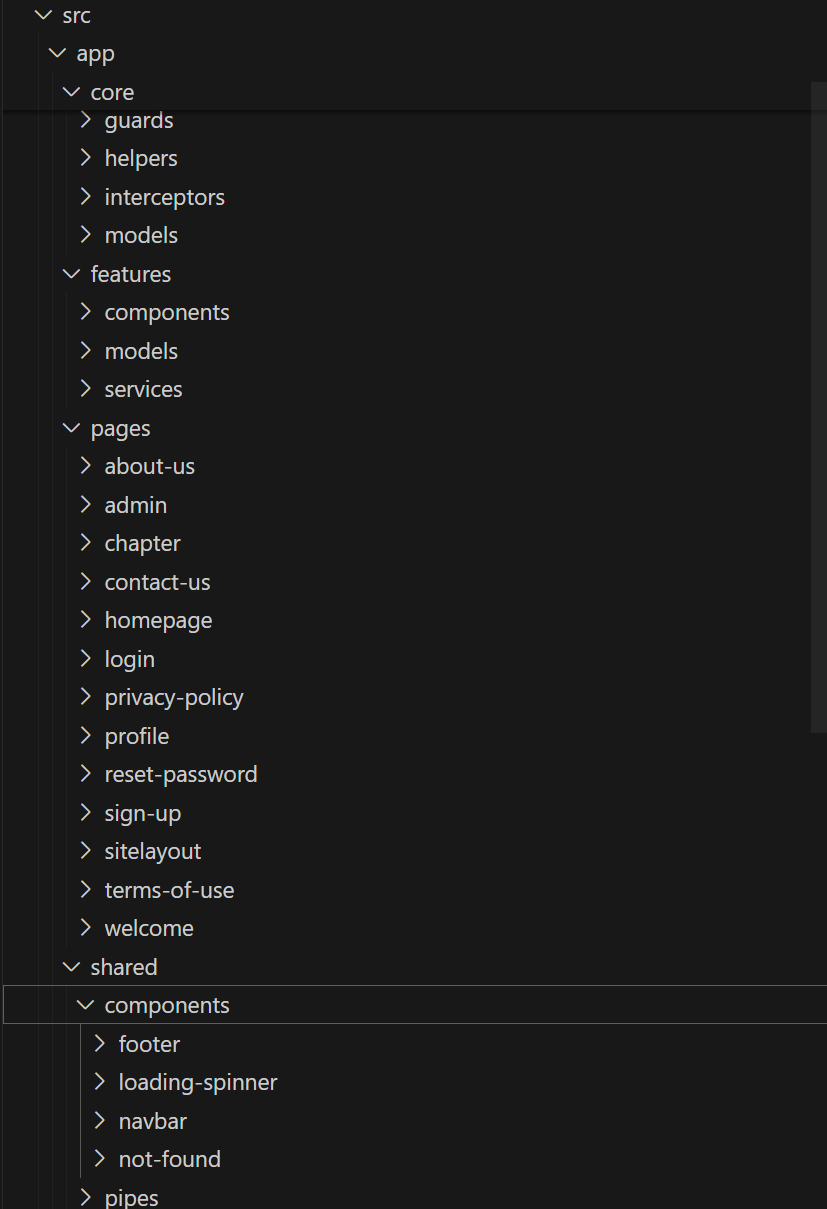
Task: Expand the interceptors folder arrow
Action: point(86,197)
